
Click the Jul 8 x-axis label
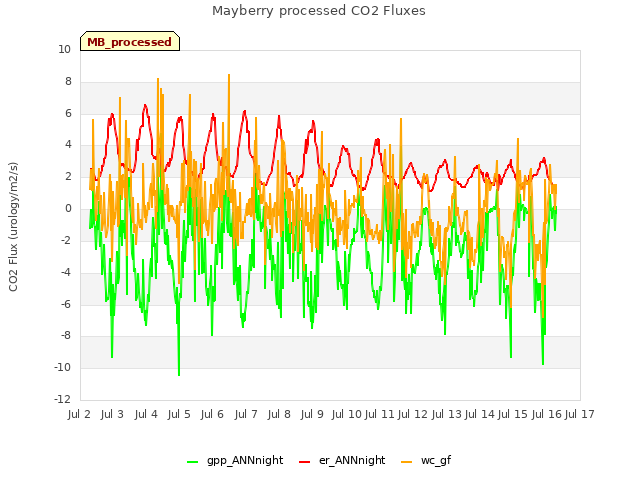279,414
